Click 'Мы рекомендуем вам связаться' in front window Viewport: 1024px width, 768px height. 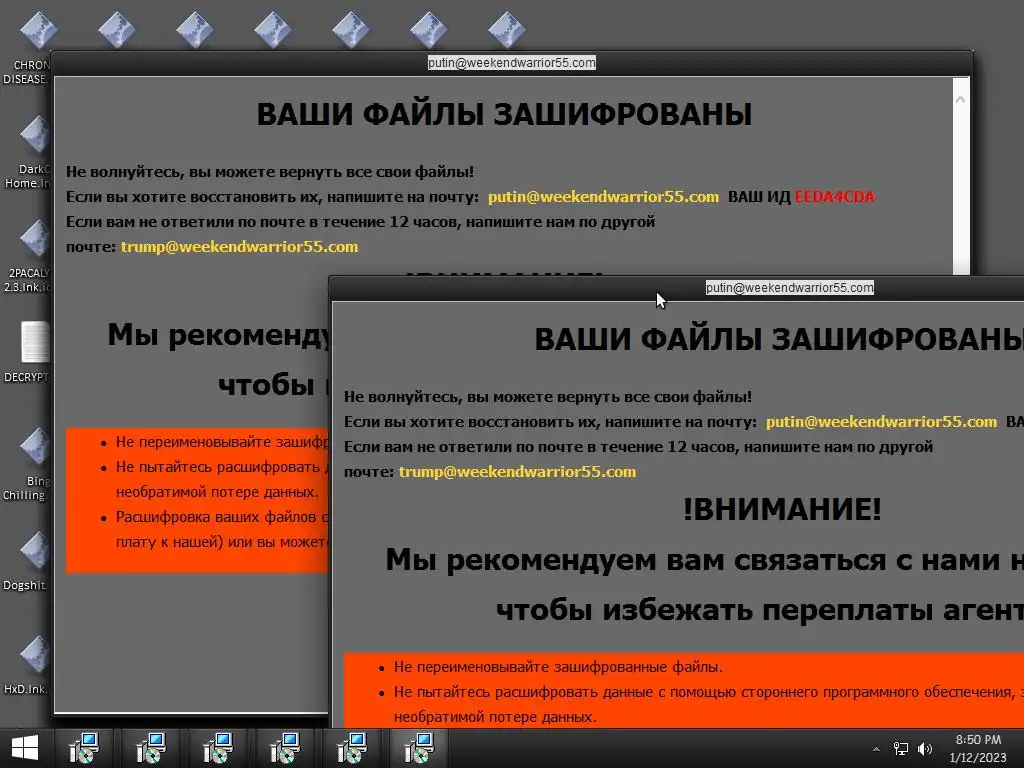coord(705,560)
